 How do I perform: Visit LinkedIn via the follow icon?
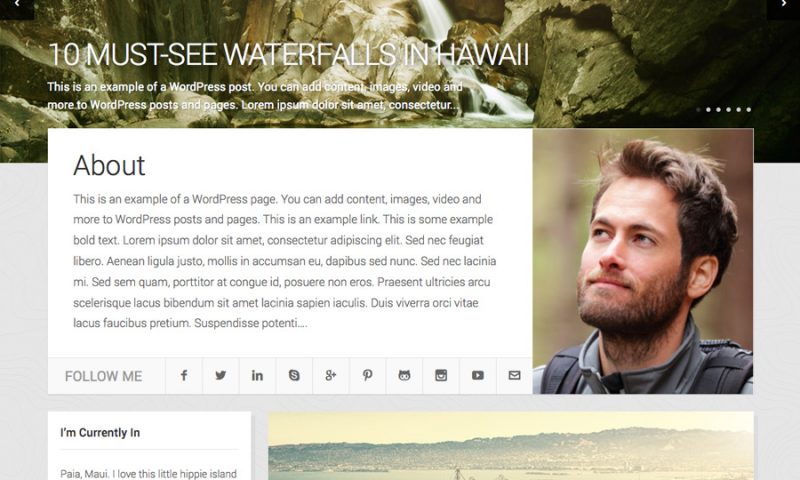[257, 376]
